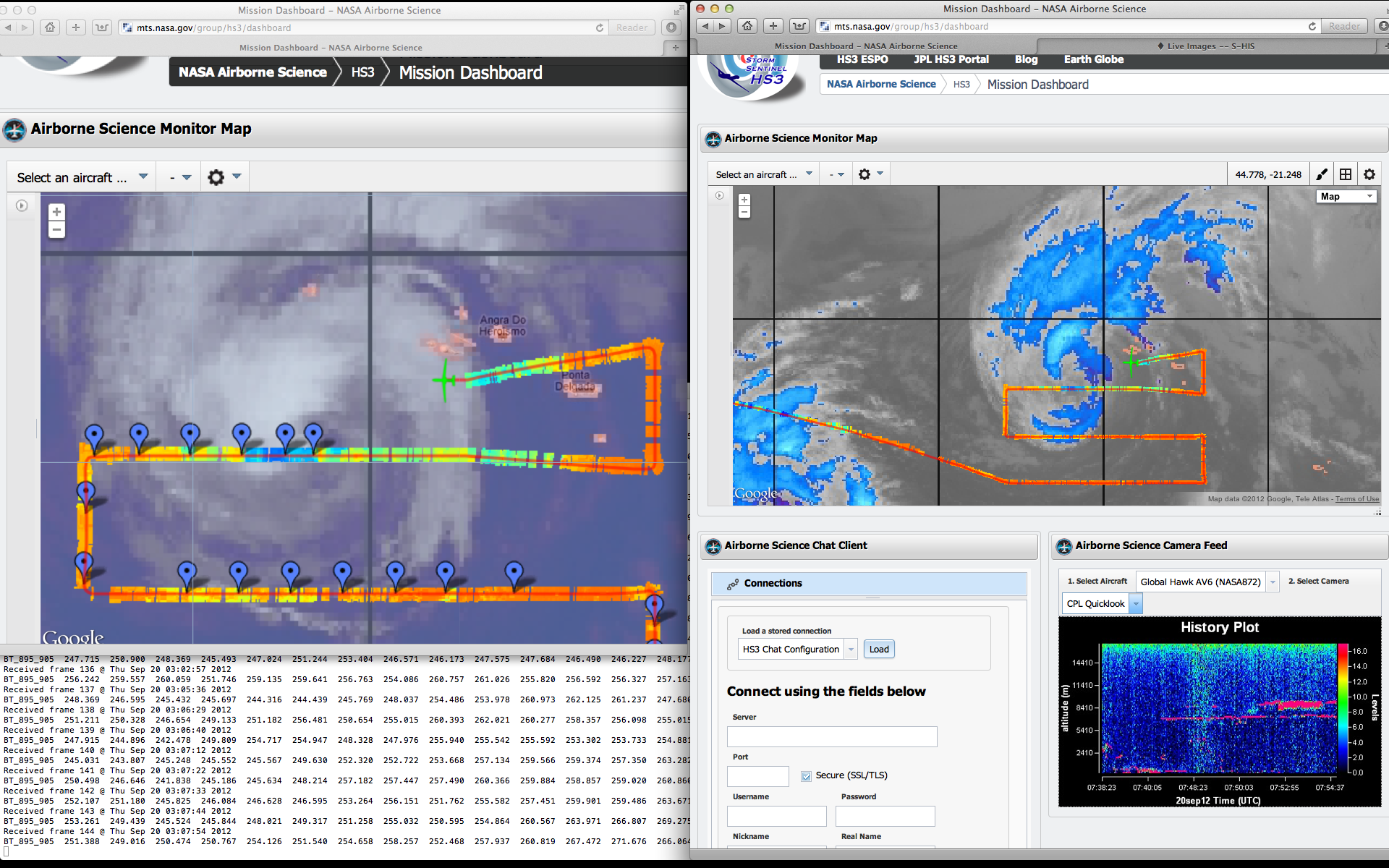The height and width of the screenshot is (868, 1389).
Task: Toggle the grid icon in right map toolbar
Action: pyautogui.click(x=1346, y=174)
